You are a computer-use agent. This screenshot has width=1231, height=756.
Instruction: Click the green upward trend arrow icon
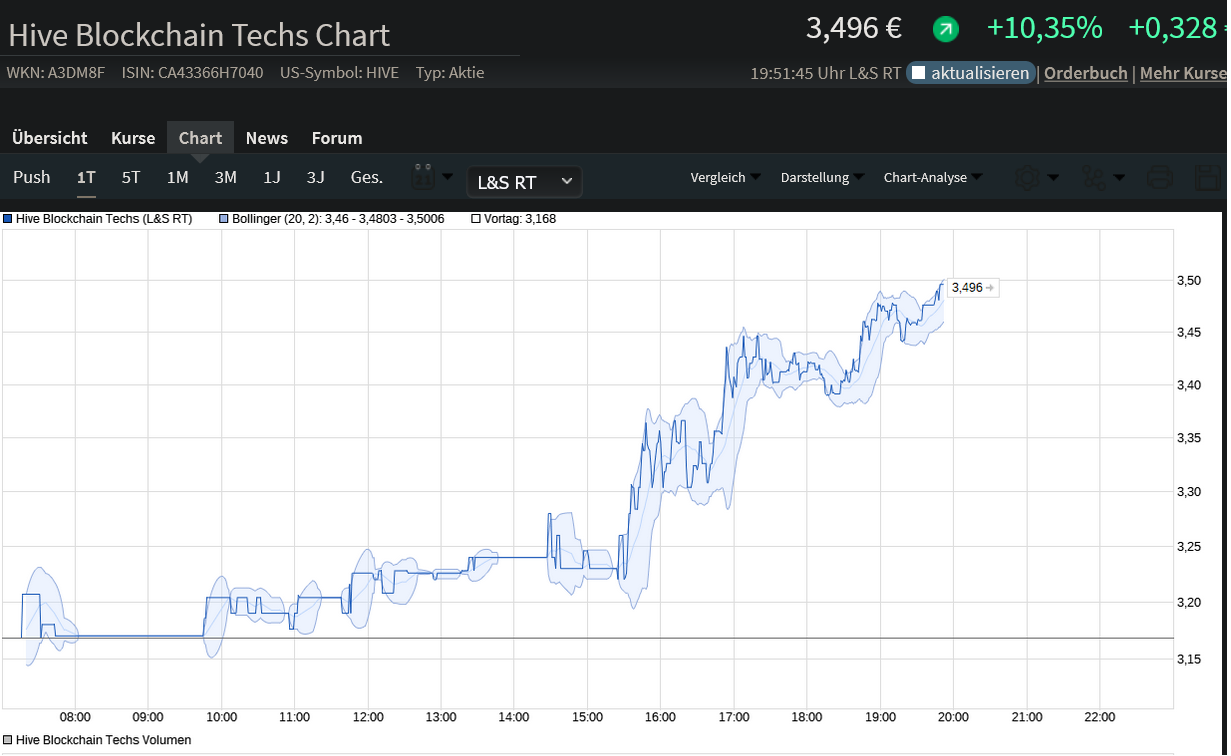945,30
